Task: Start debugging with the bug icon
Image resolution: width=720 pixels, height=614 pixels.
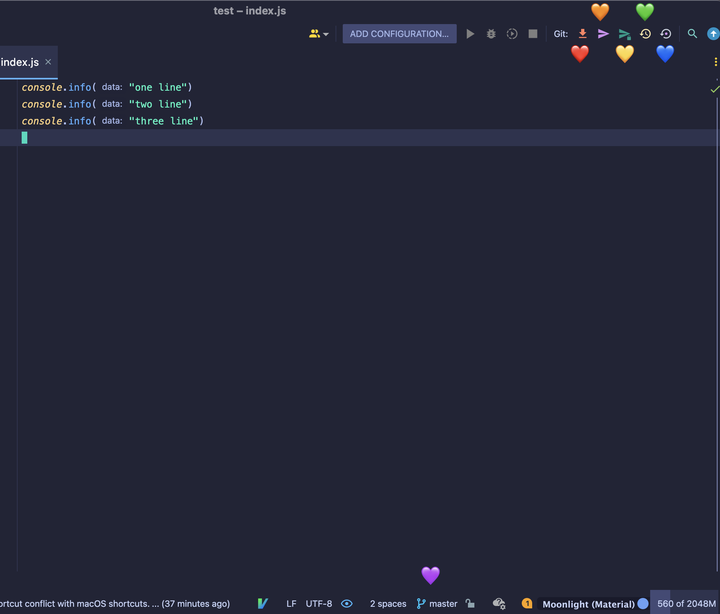Action: 491,34
